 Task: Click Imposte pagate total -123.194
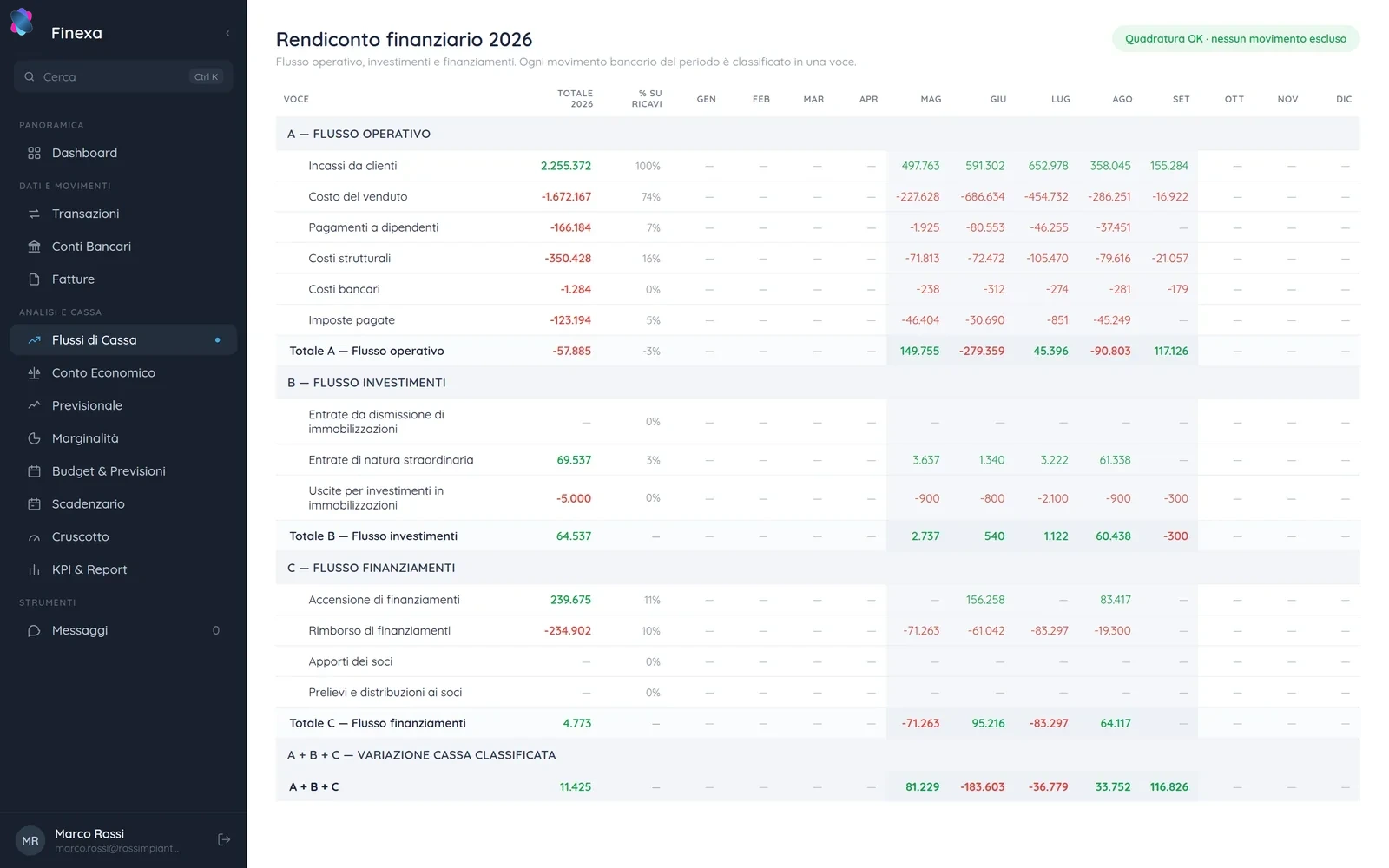570,320
